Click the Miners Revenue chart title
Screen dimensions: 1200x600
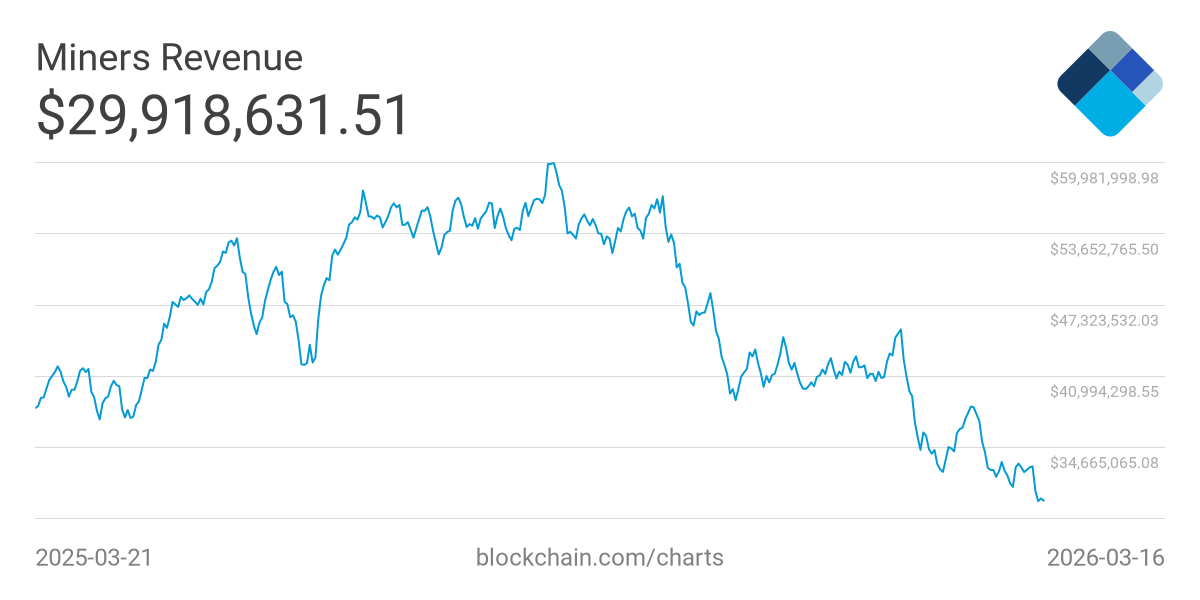tap(169, 57)
